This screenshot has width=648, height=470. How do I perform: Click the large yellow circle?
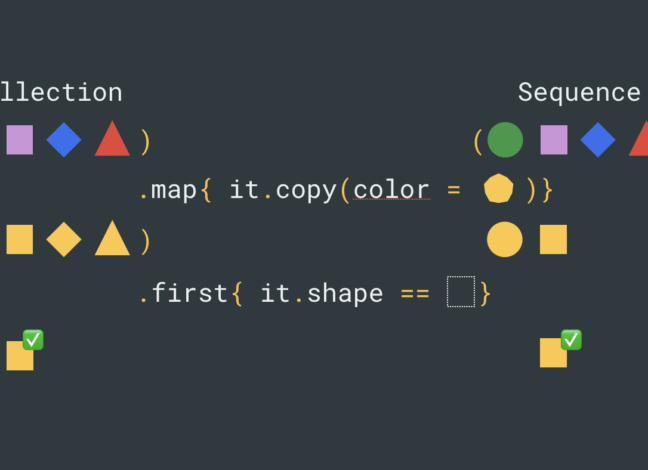[x=505, y=240]
